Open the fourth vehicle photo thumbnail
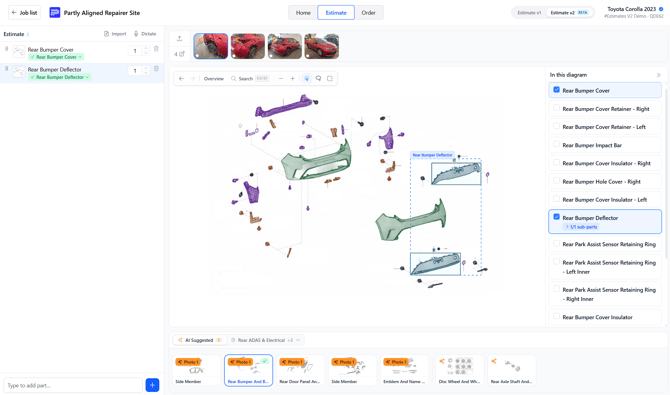Screen dimensions: 670x395 321,46
